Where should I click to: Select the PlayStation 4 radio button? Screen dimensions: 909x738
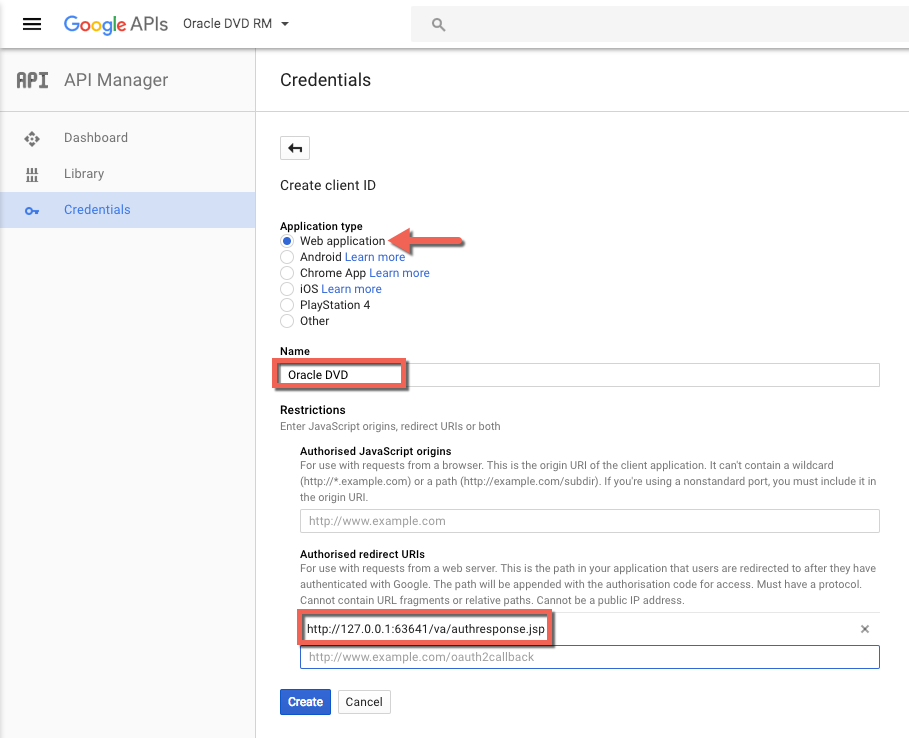(x=287, y=305)
